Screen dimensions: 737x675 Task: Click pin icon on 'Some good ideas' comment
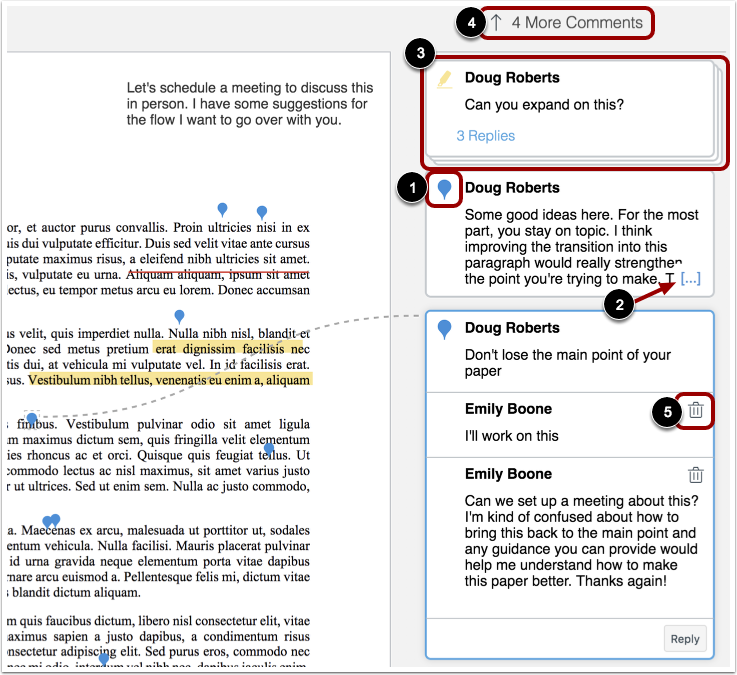click(x=444, y=189)
